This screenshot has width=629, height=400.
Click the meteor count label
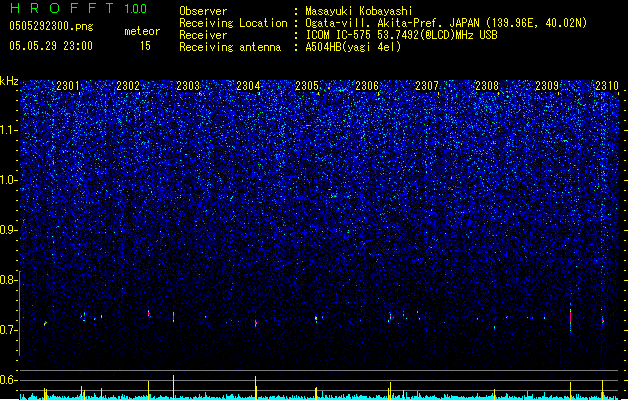pyautogui.click(x=142, y=31)
